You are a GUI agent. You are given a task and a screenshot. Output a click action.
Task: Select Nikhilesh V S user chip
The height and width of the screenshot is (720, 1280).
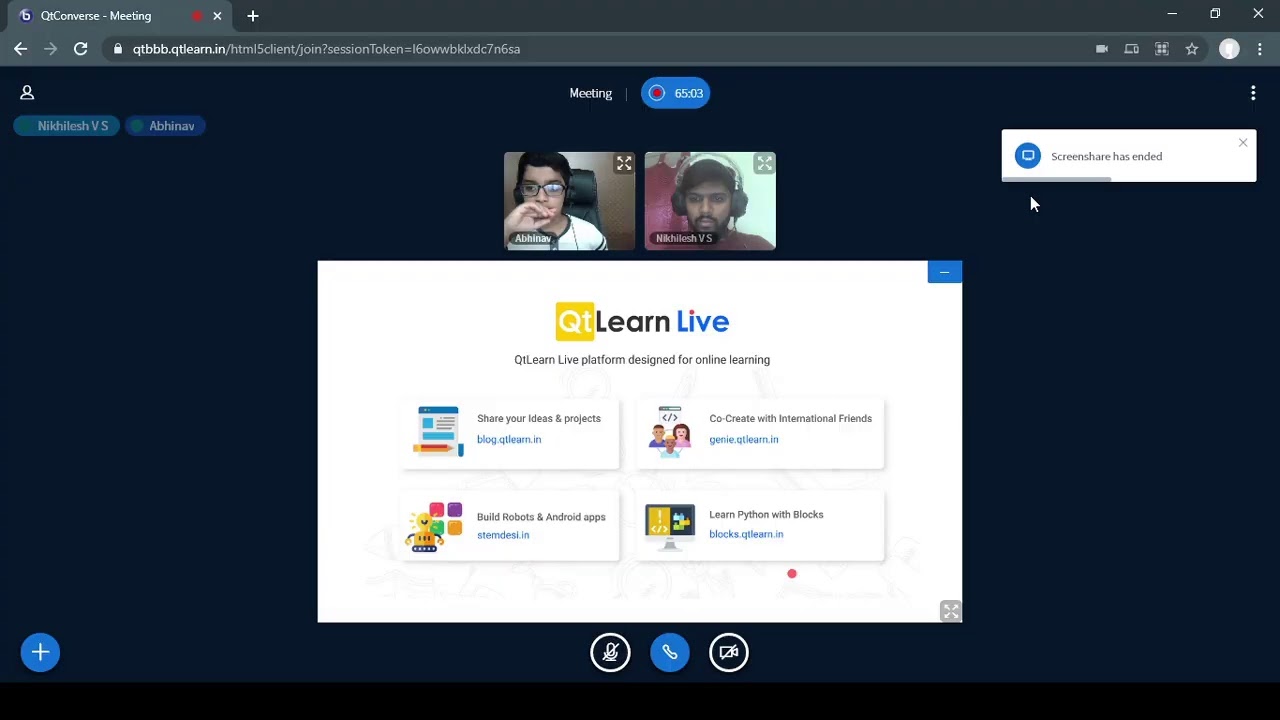tap(67, 126)
